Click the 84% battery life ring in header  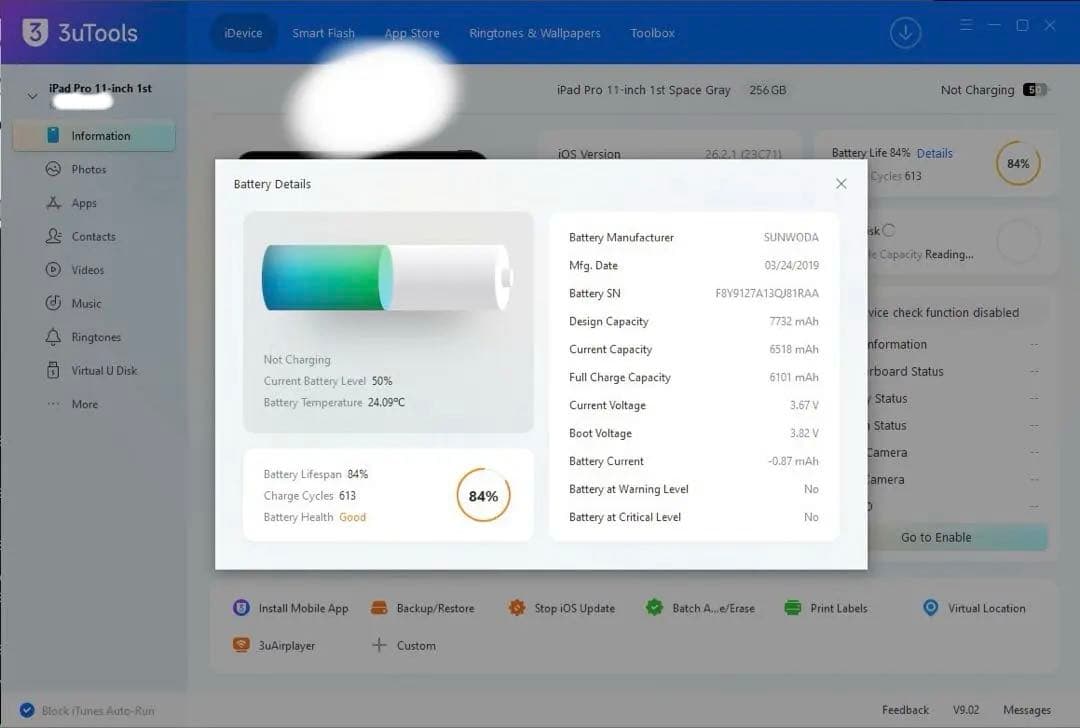[1018, 163]
